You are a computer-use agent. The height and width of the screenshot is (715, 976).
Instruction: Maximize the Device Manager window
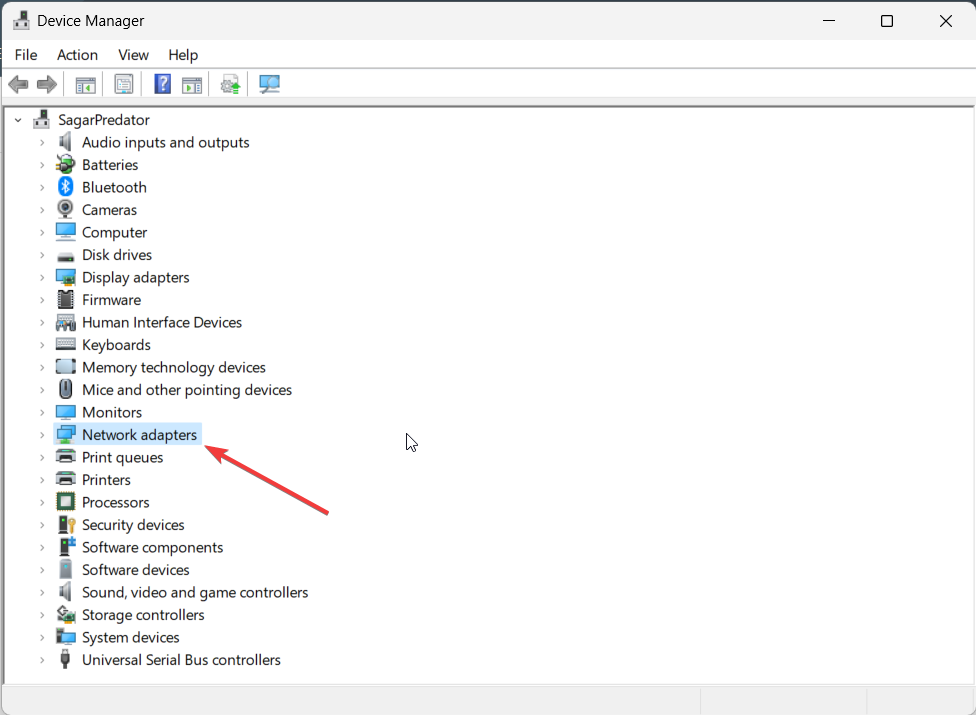point(887,21)
